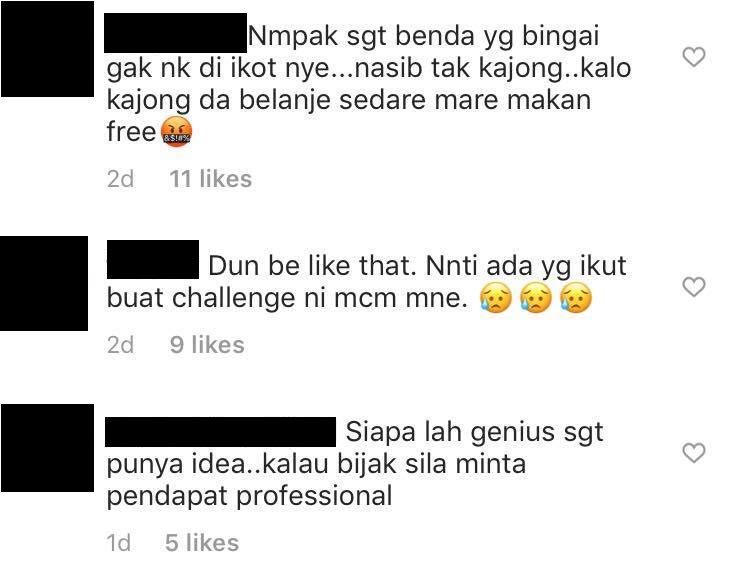
Task: Click the 2d timestamp next to "9 likes"
Action: (x=121, y=345)
